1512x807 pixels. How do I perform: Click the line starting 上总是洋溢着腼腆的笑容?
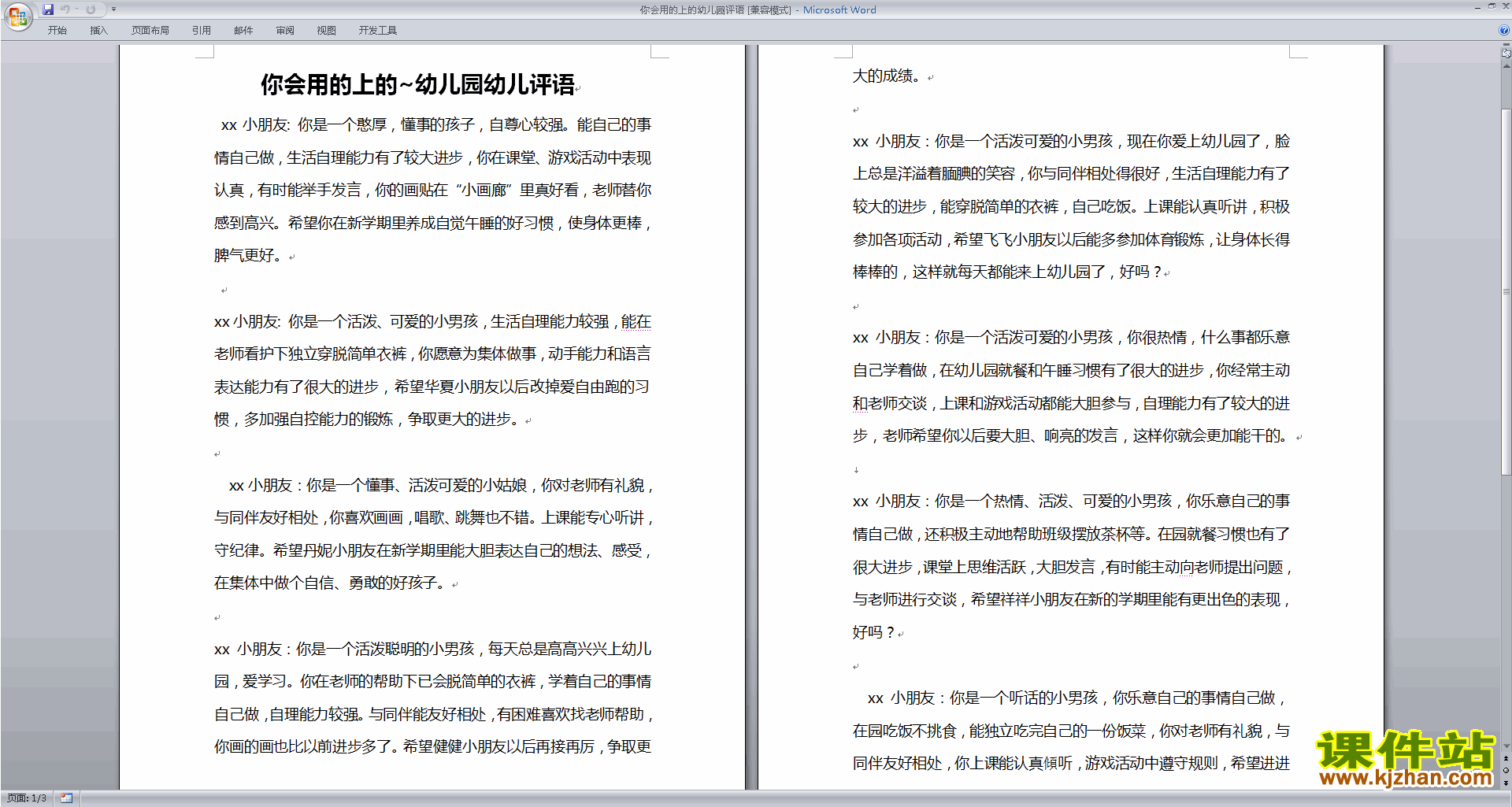coord(1071,173)
